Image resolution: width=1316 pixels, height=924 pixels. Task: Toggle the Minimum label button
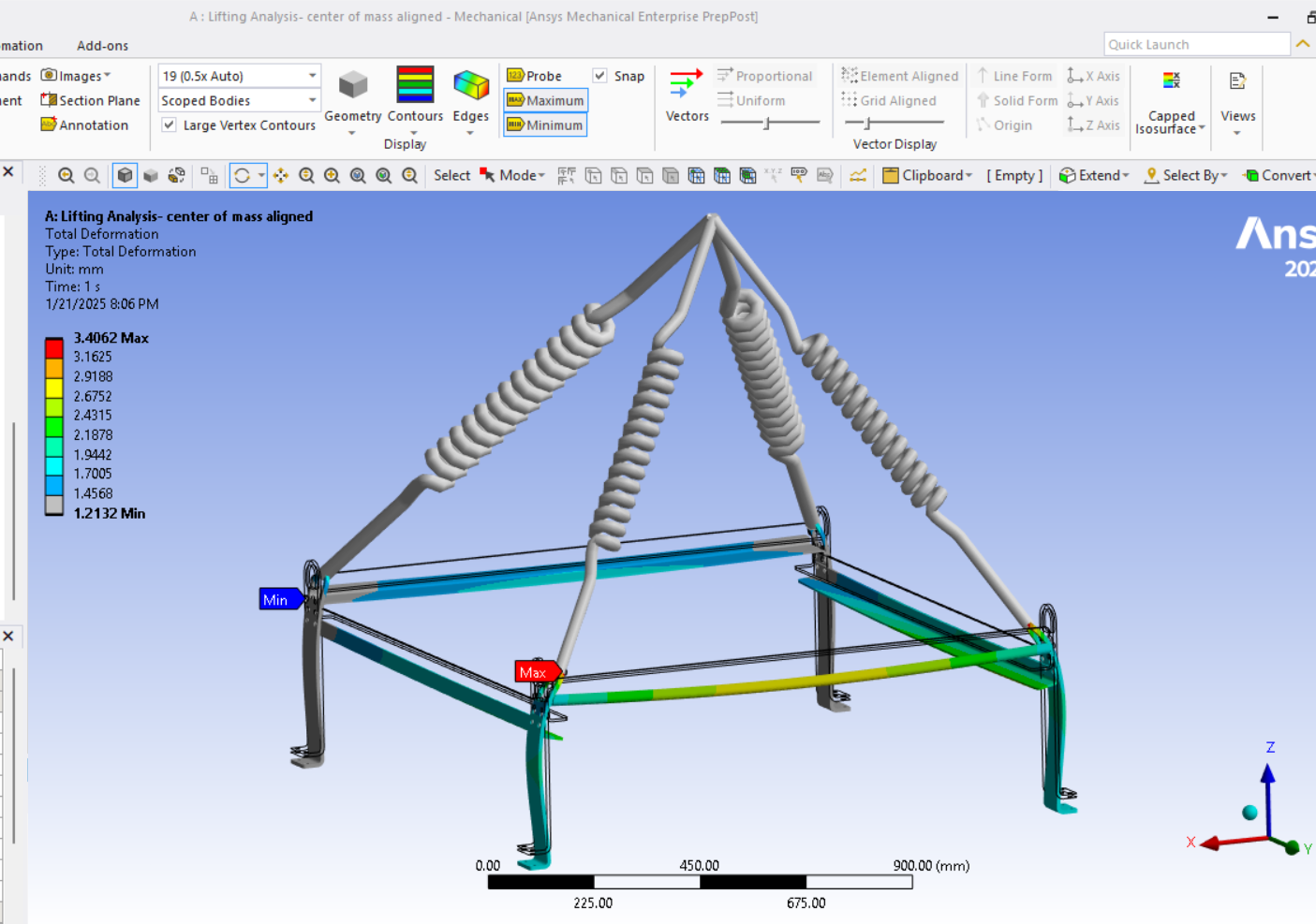click(545, 125)
